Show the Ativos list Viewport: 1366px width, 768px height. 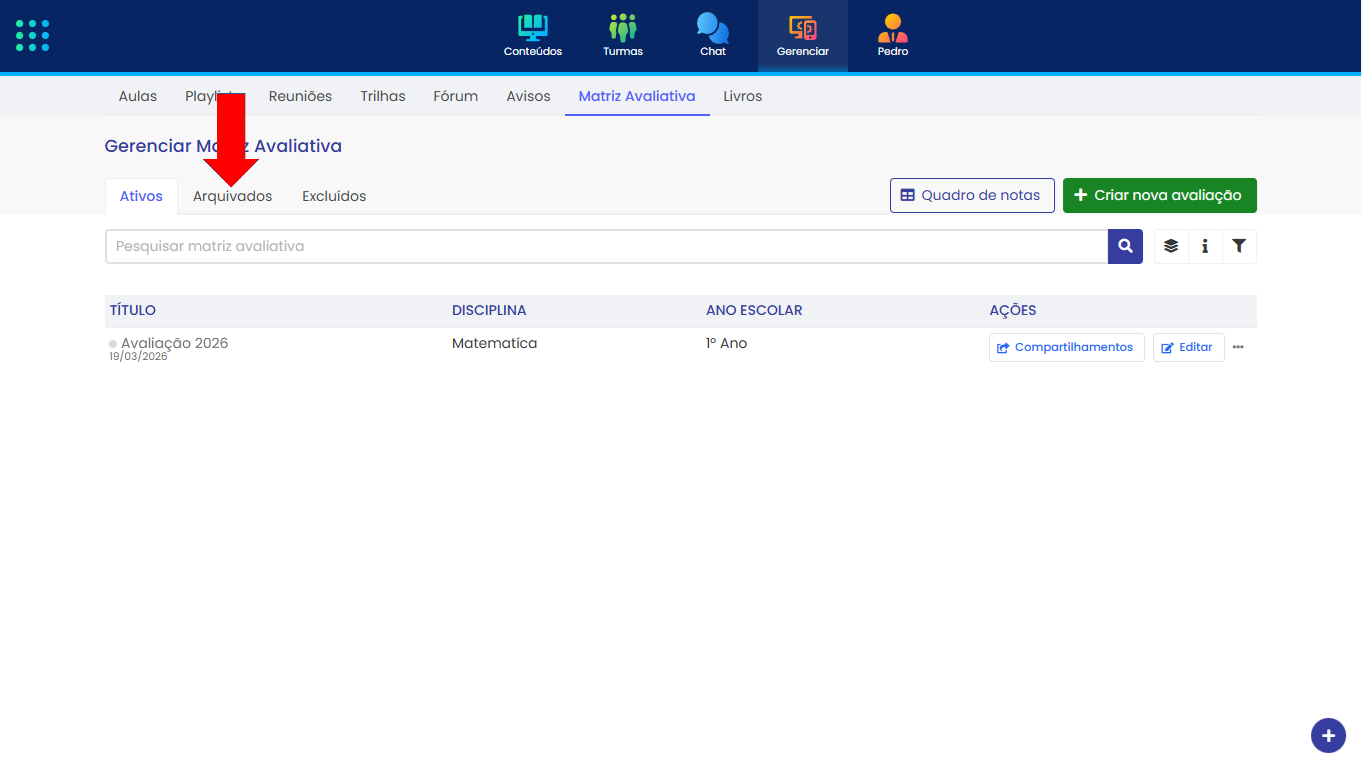pyautogui.click(x=141, y=196)
